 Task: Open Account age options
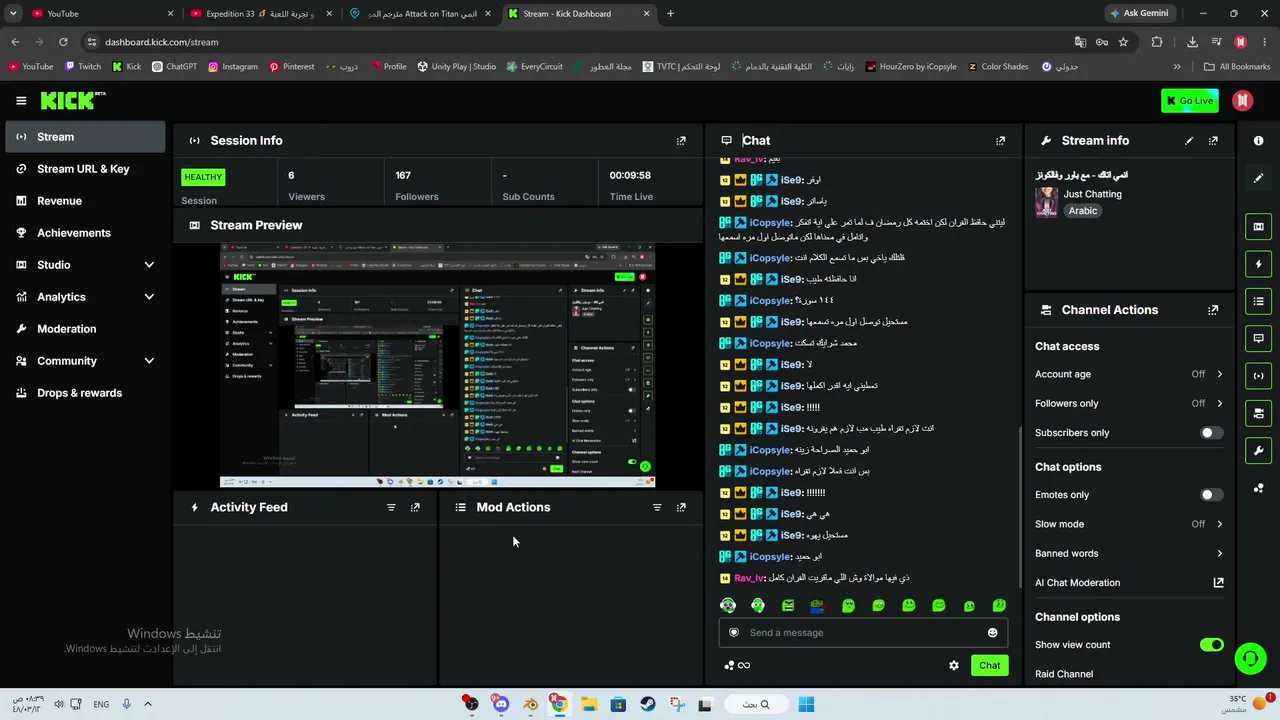[x=1129, y=374]
